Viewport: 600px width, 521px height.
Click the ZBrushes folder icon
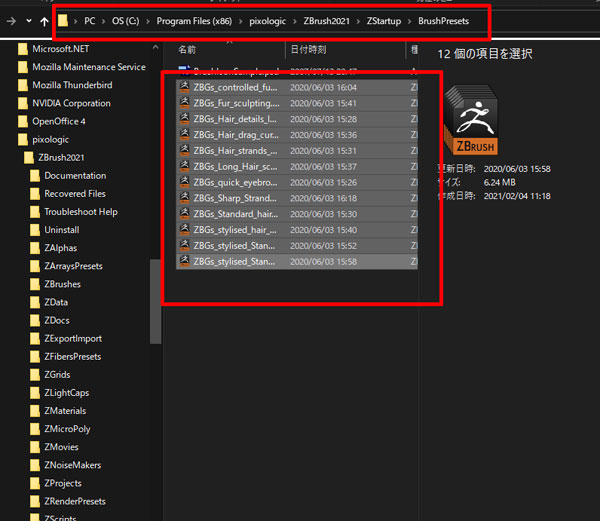35,284
